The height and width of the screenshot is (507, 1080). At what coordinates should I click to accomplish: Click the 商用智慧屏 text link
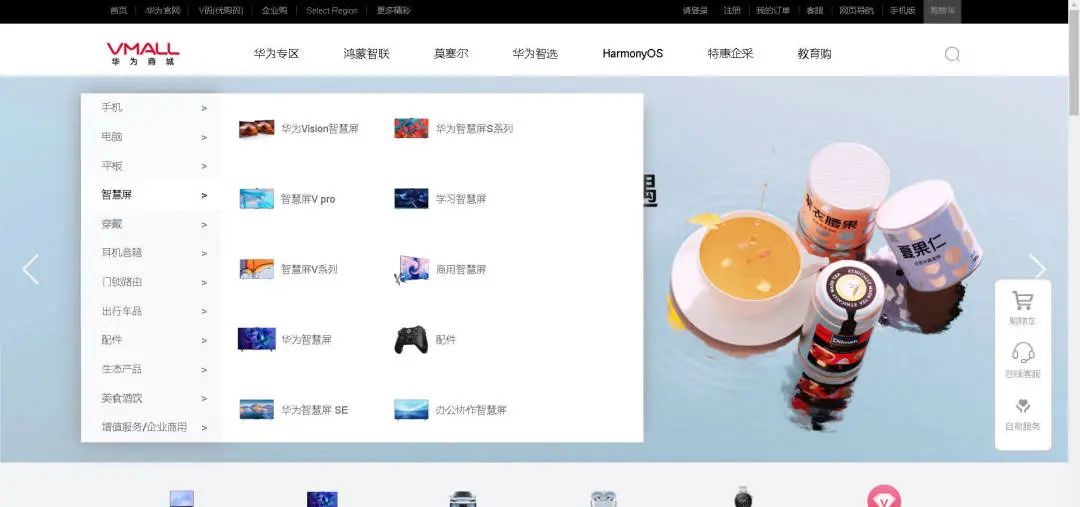461,269
